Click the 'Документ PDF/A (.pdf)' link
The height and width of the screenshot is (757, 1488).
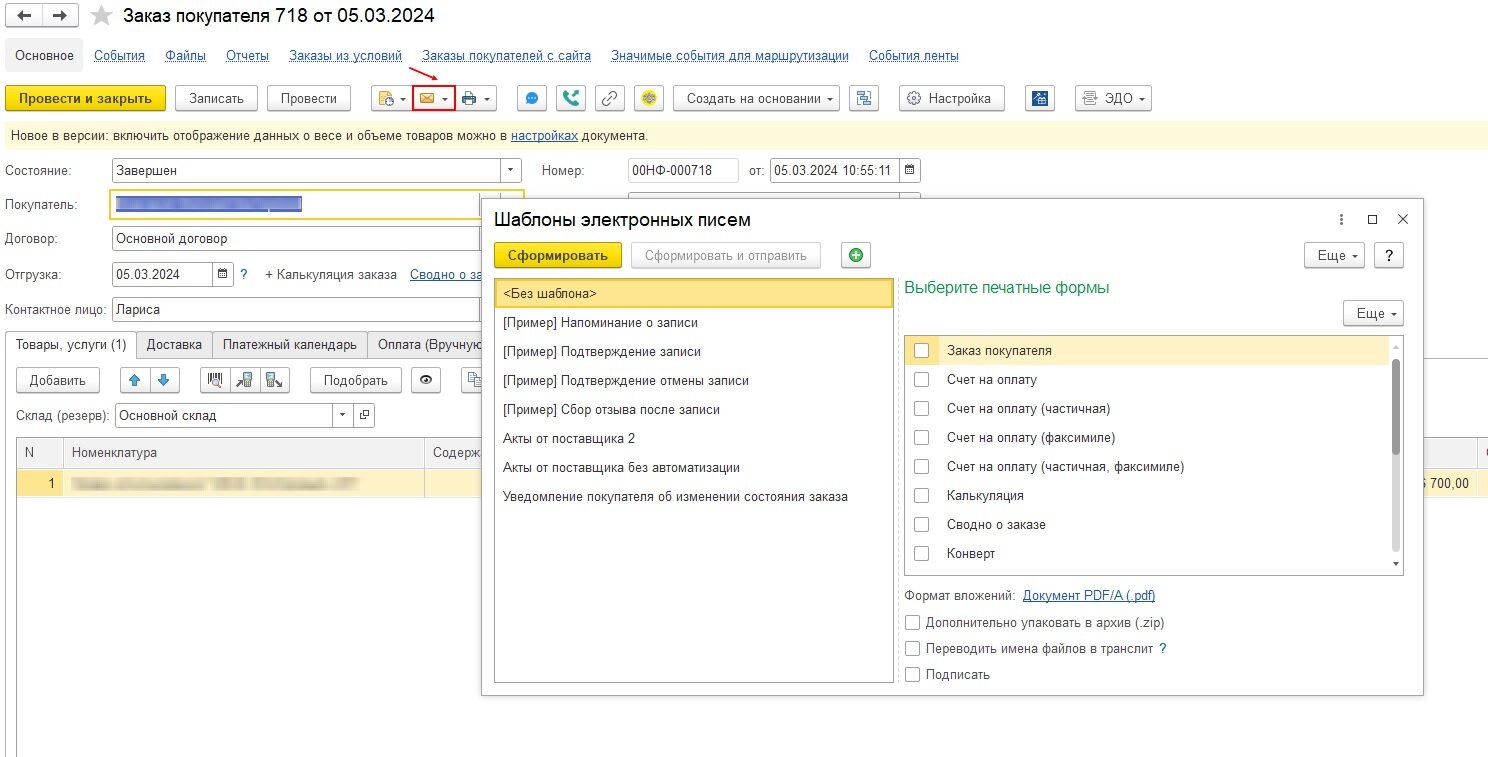1088,596
